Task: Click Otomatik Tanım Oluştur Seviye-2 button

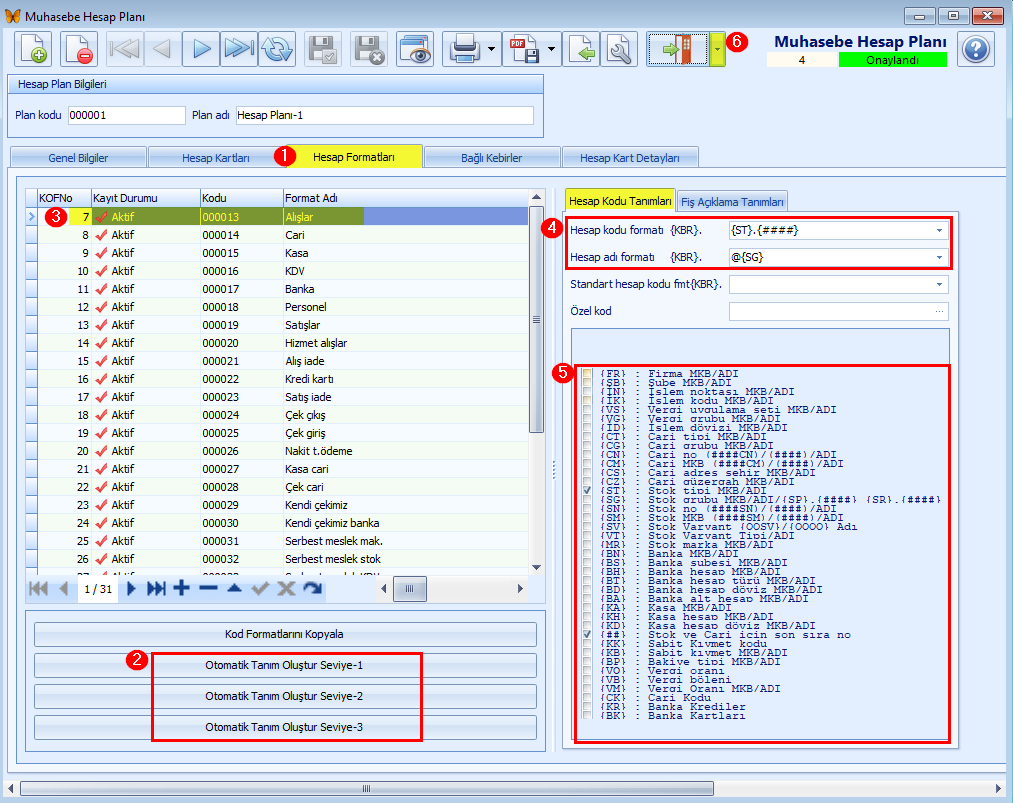Action: click(x=285, y=696)
